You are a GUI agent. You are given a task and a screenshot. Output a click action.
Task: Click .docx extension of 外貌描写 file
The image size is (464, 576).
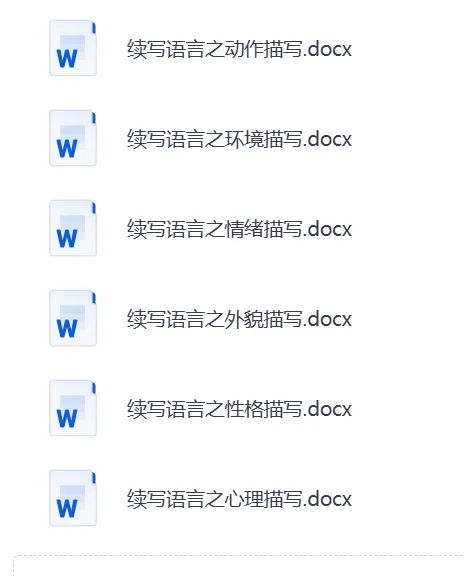click(327, 319)
